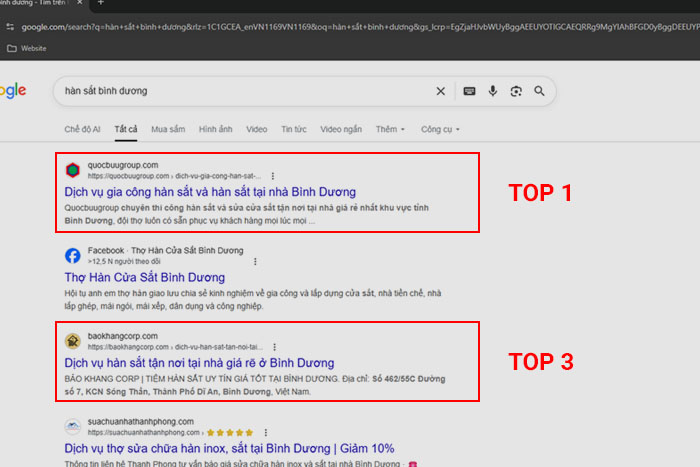Image resolution: width=700 pixels, height=467 pixels.
Task: Open more options for the Facebook result
Action: tap(255, 261)
